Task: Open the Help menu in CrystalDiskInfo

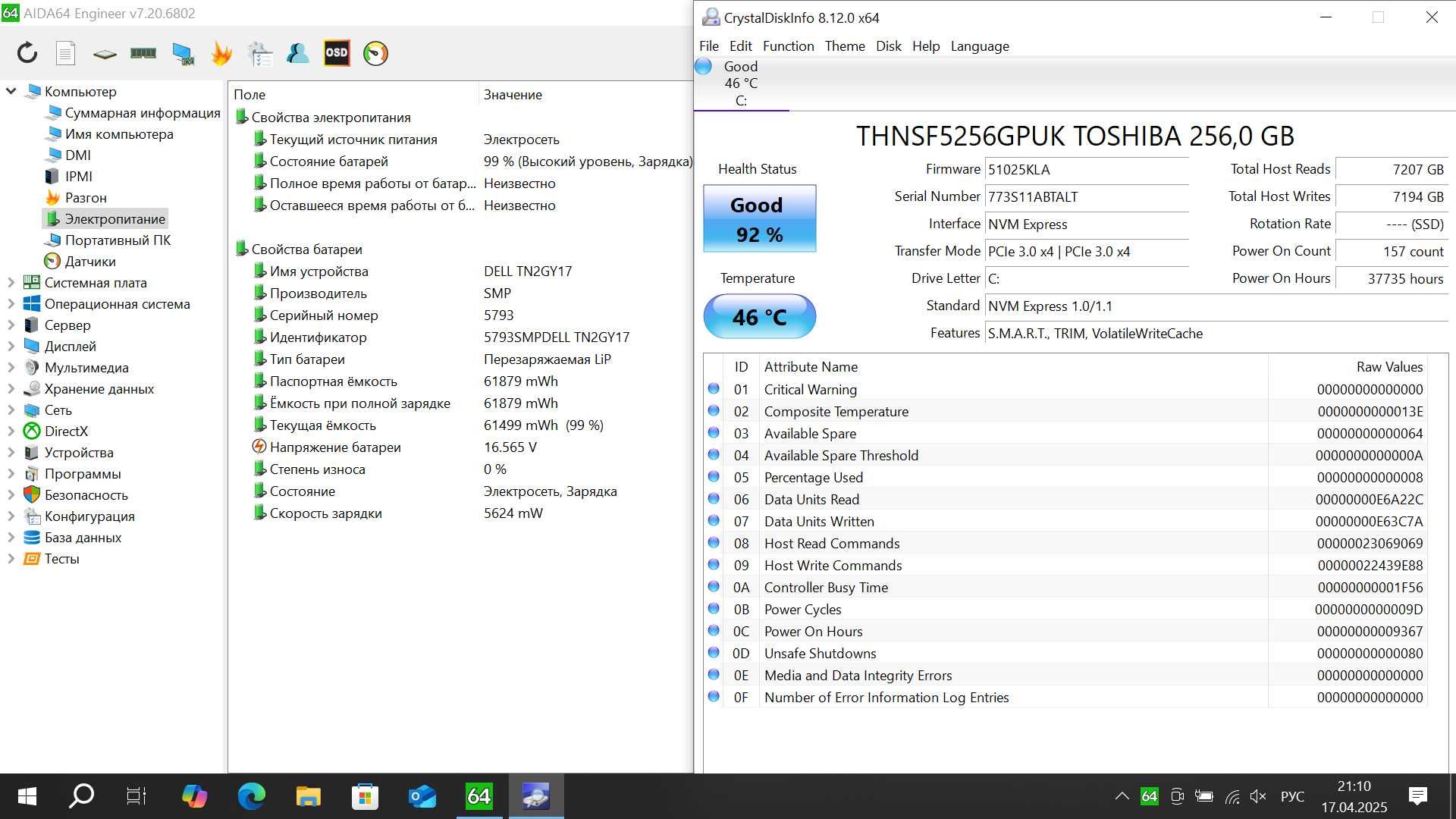Action: [x=926, y=46]
